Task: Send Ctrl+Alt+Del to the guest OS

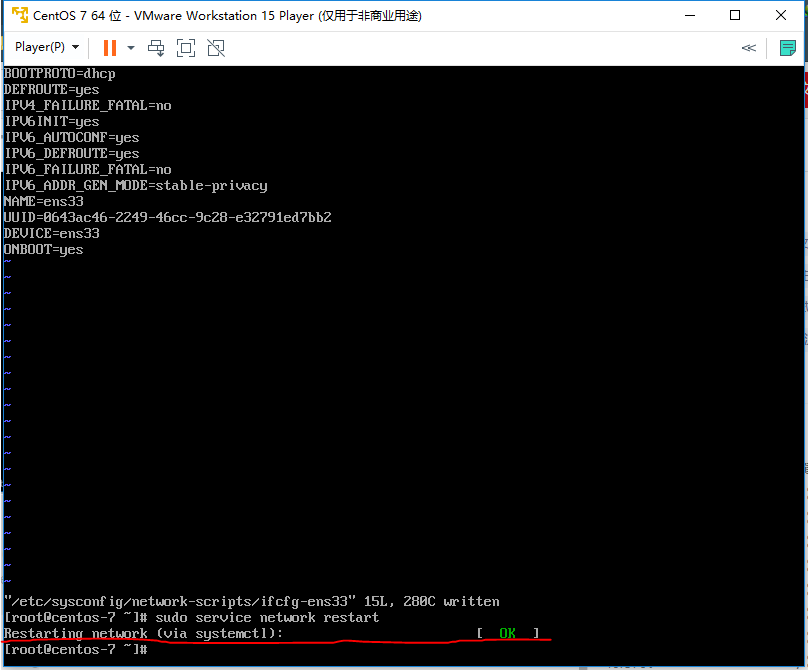Action: (x=157, y=47)
